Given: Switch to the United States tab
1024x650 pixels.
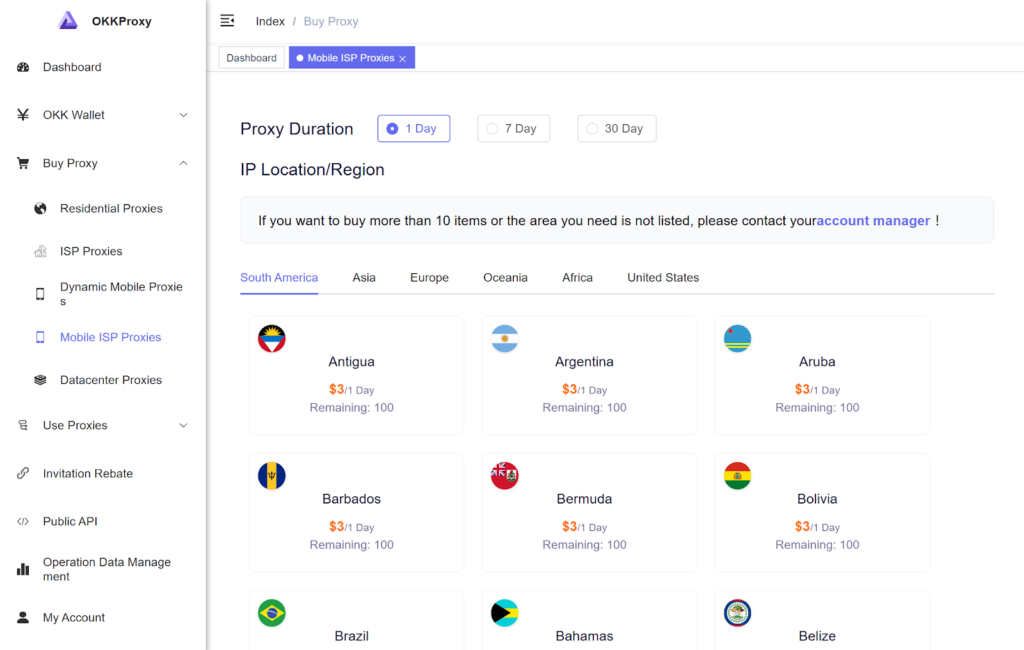Looking at the screenshot, I should click(663, 278).
